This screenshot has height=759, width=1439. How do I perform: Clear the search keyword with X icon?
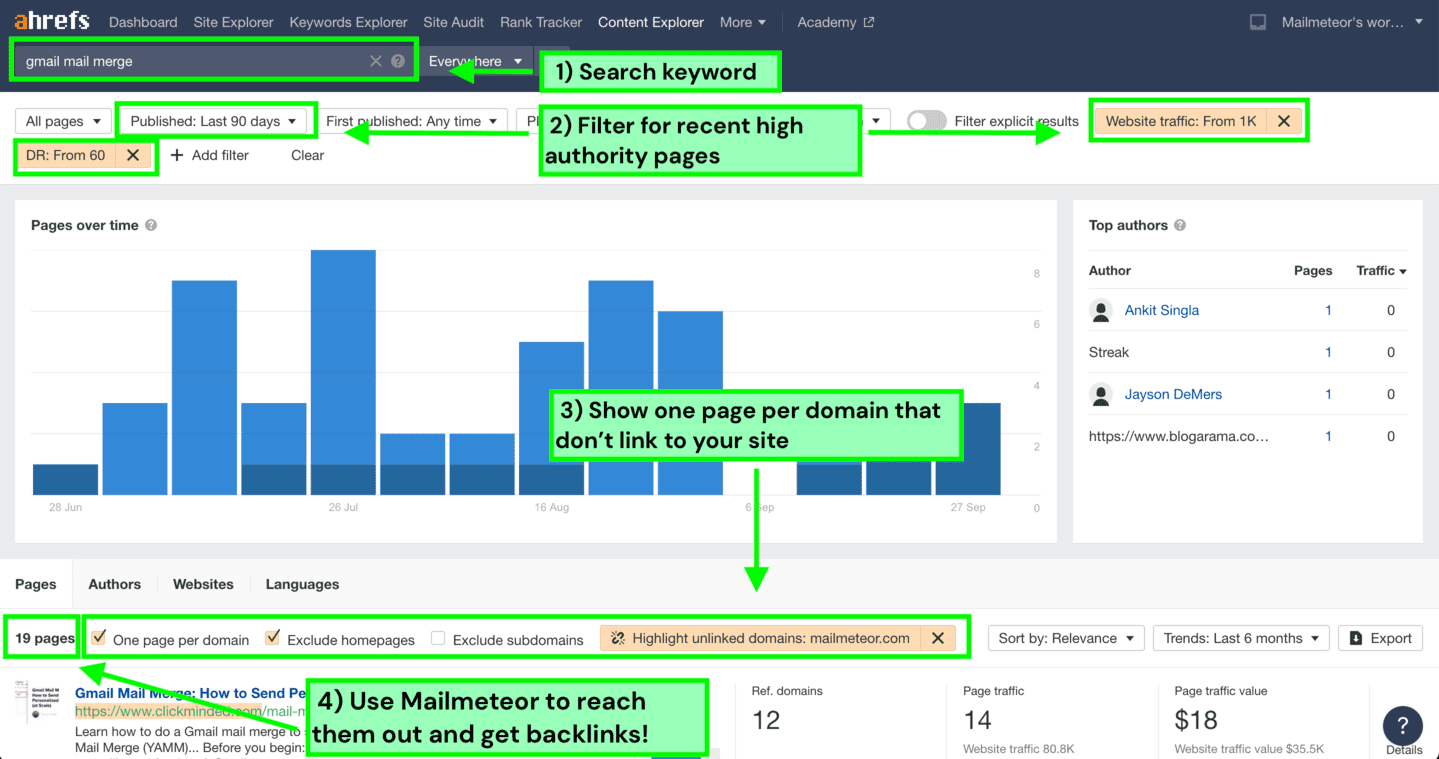tap(376, 61)
